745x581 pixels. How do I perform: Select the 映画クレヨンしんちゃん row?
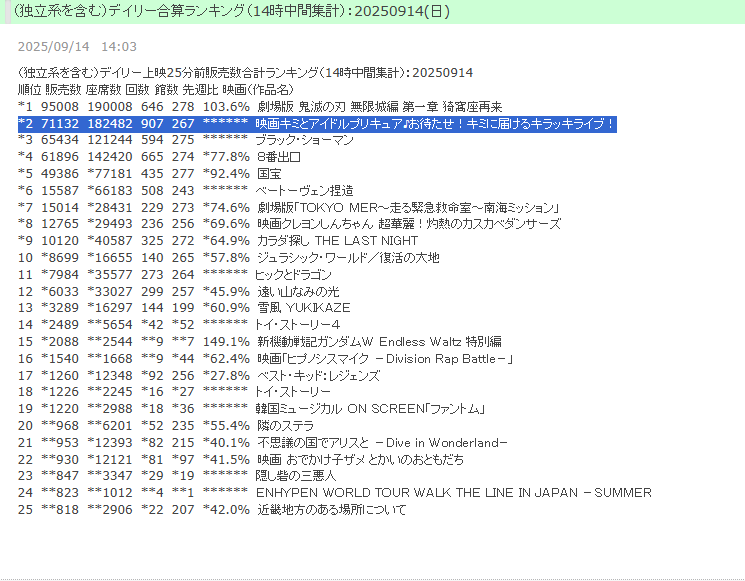pos(289,224)
